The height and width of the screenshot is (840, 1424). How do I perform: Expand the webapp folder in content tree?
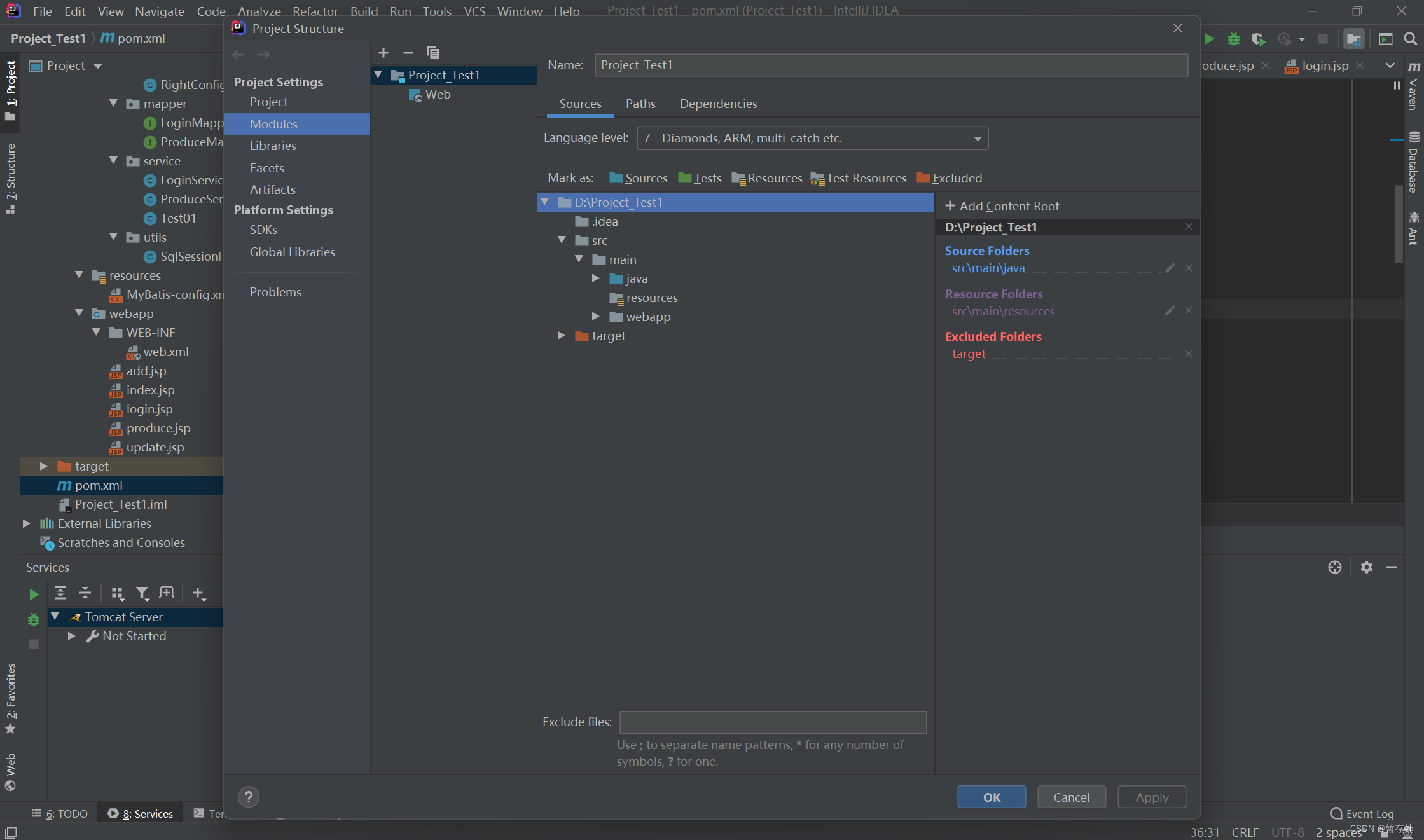pos(596,316)
